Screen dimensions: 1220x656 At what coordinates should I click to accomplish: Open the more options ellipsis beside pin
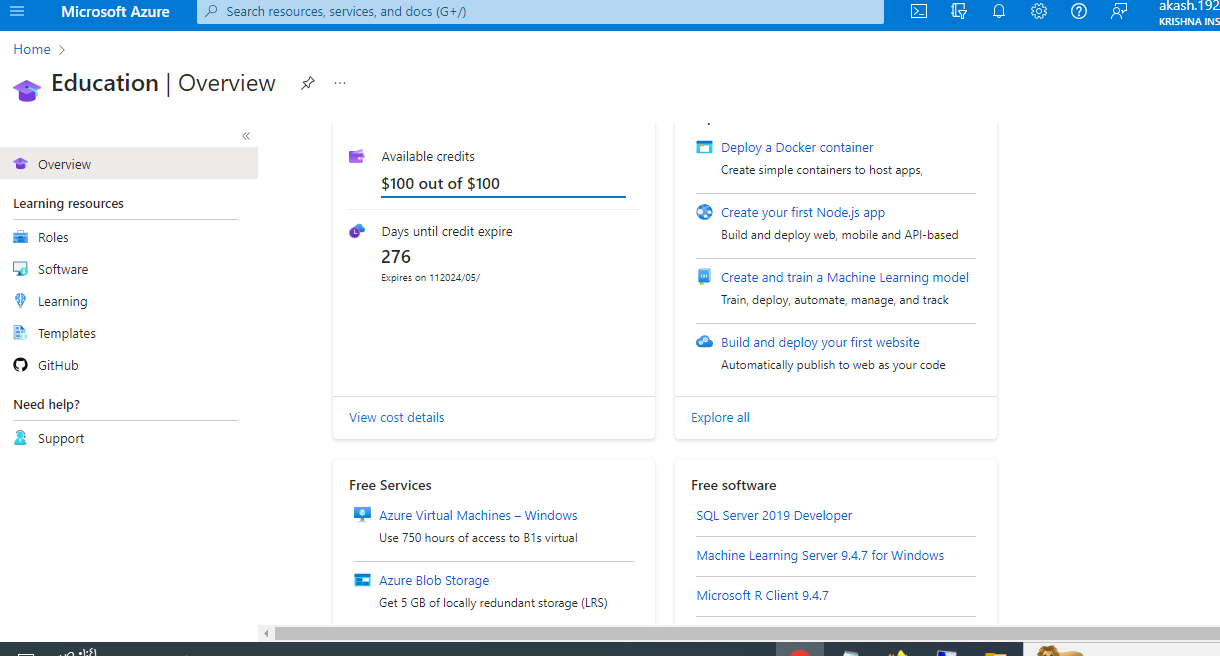click(340, 83)
